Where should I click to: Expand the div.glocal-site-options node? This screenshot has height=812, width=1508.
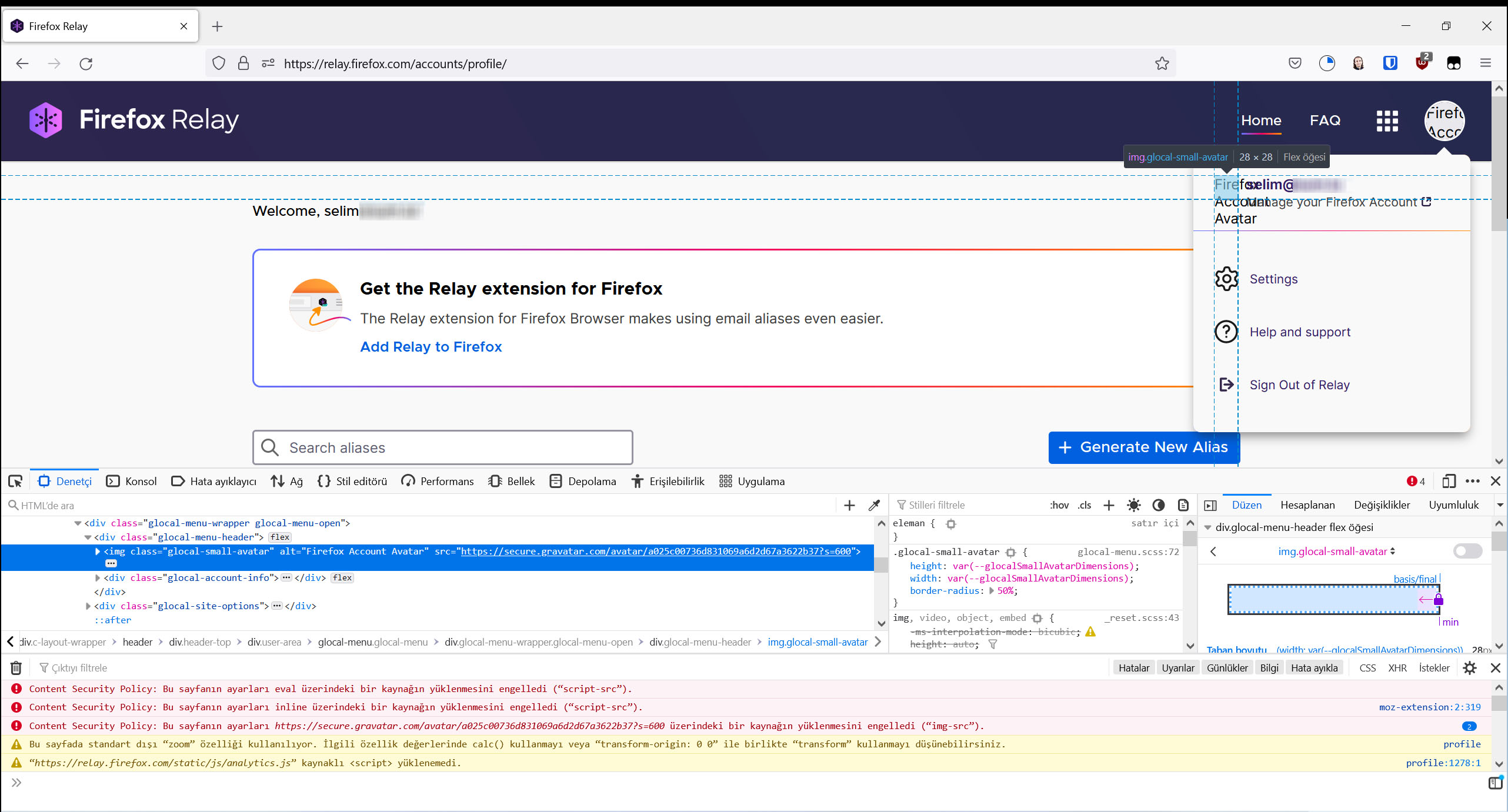coord(89,606)
